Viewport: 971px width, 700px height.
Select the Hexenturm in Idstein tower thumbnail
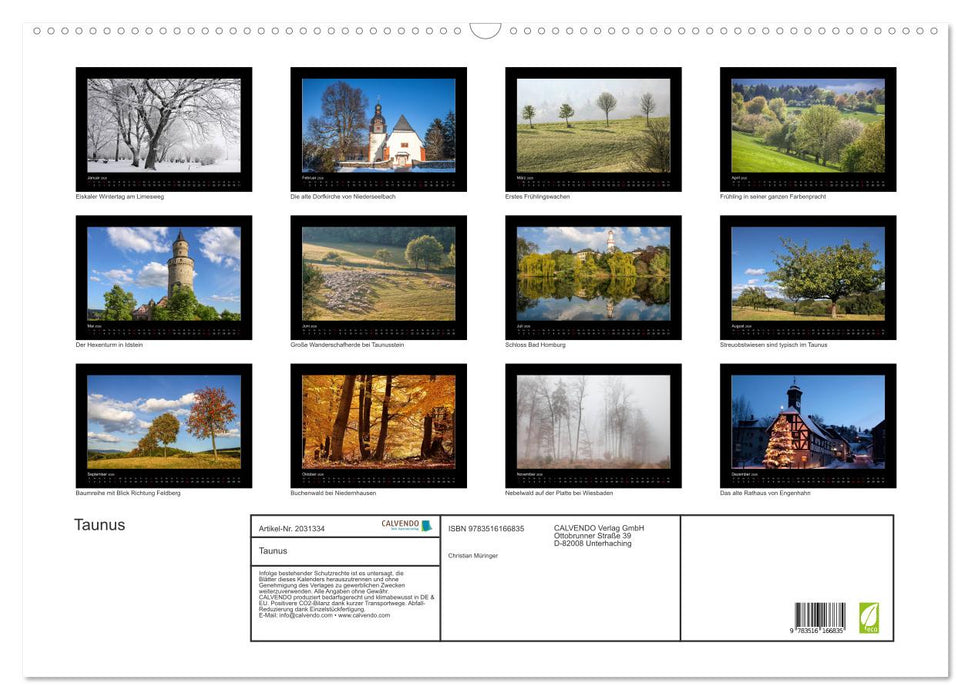pyautogui.click(x=163, y=273)
